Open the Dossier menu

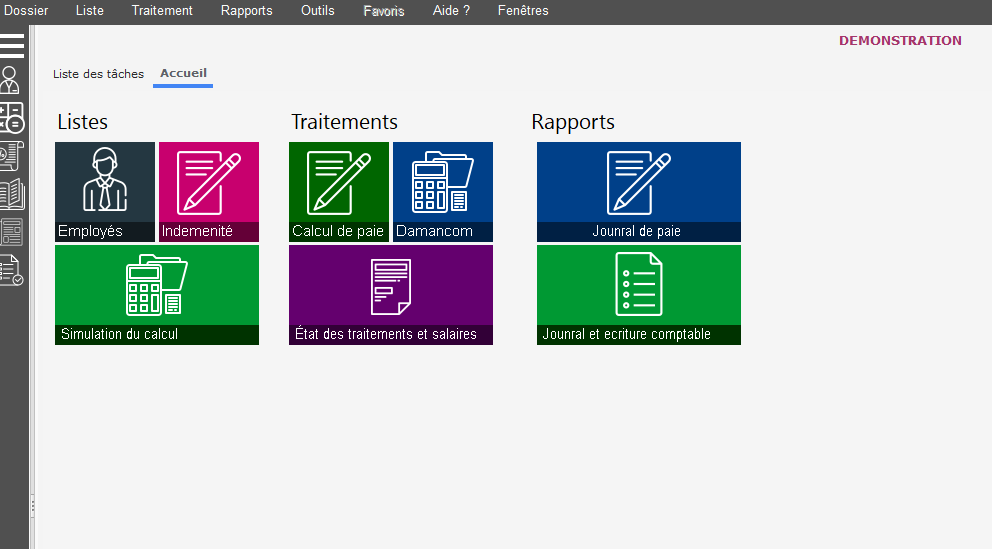26,11
